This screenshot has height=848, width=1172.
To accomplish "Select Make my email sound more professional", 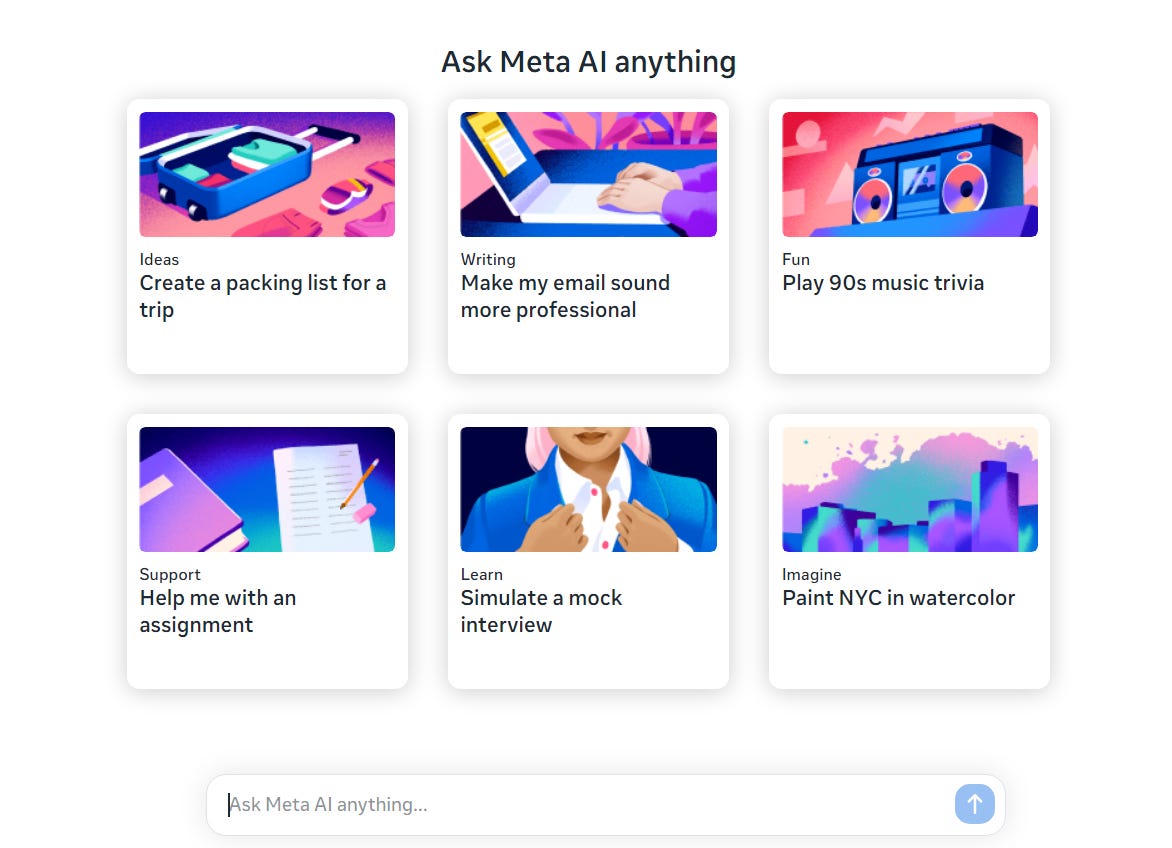I will (565, 296).
